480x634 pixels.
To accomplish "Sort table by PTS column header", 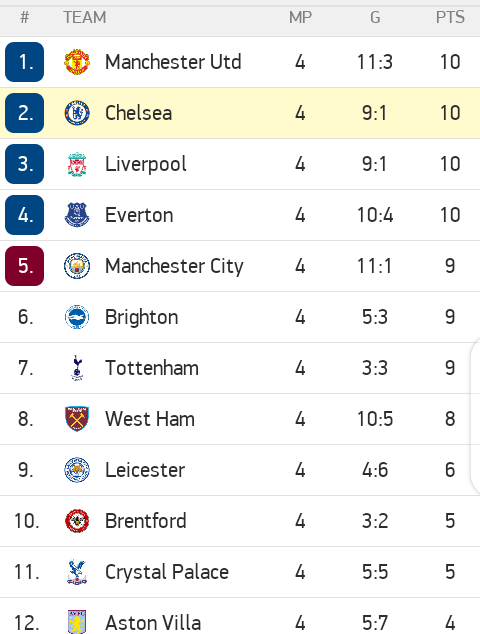I will (450, 17).
